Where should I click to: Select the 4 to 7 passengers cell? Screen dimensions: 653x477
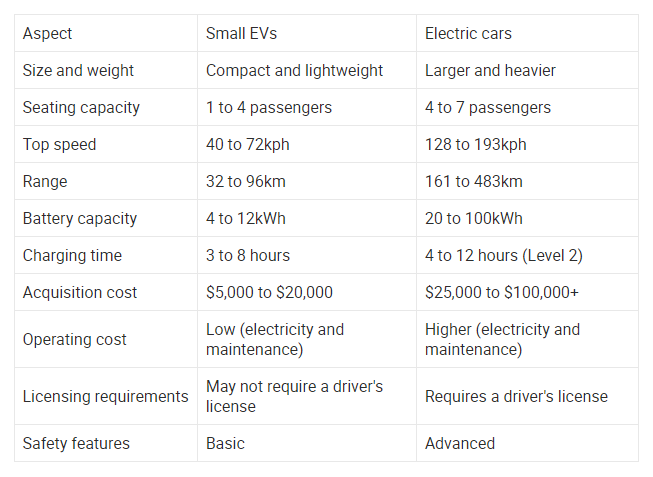(x=527, y=107)
